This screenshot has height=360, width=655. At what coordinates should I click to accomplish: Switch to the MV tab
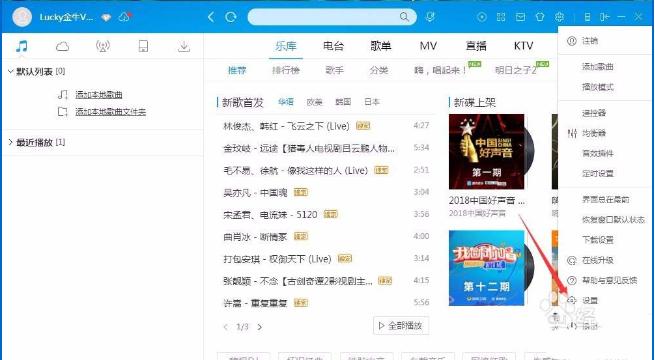pyautogui.click(x=428, y=46)
